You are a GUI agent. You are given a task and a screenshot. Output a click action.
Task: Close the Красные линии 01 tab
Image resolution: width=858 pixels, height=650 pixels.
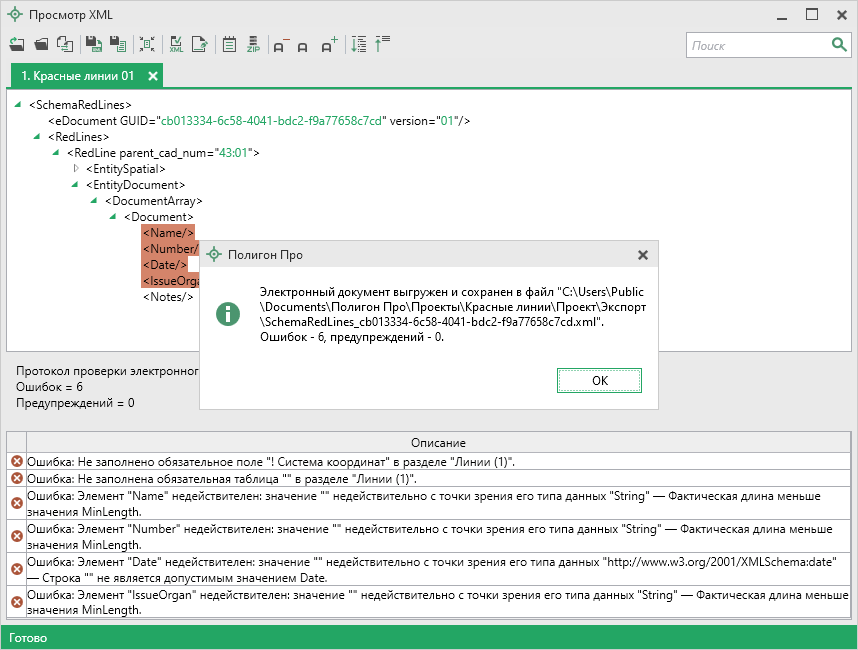pyautogui.click(x=153, y=76)
